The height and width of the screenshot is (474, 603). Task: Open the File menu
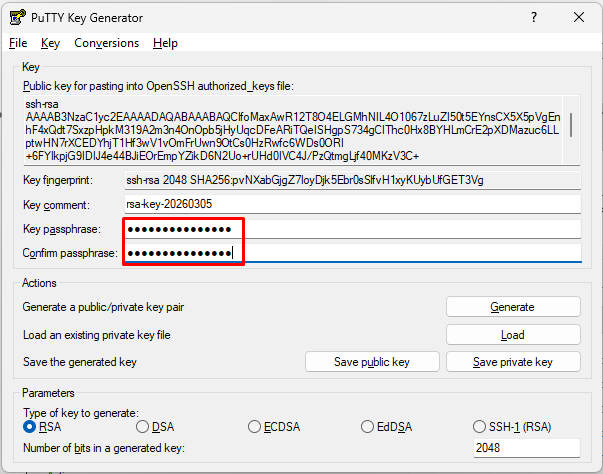click(18, 43)
